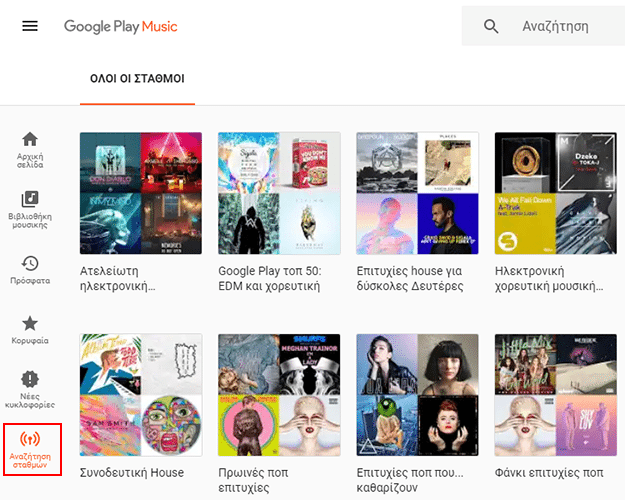Image resolution: width=625 pixels, height=500 pixels.
Task: Open Συνοδευτική House station thumbnail
Action: click(141, 395)
